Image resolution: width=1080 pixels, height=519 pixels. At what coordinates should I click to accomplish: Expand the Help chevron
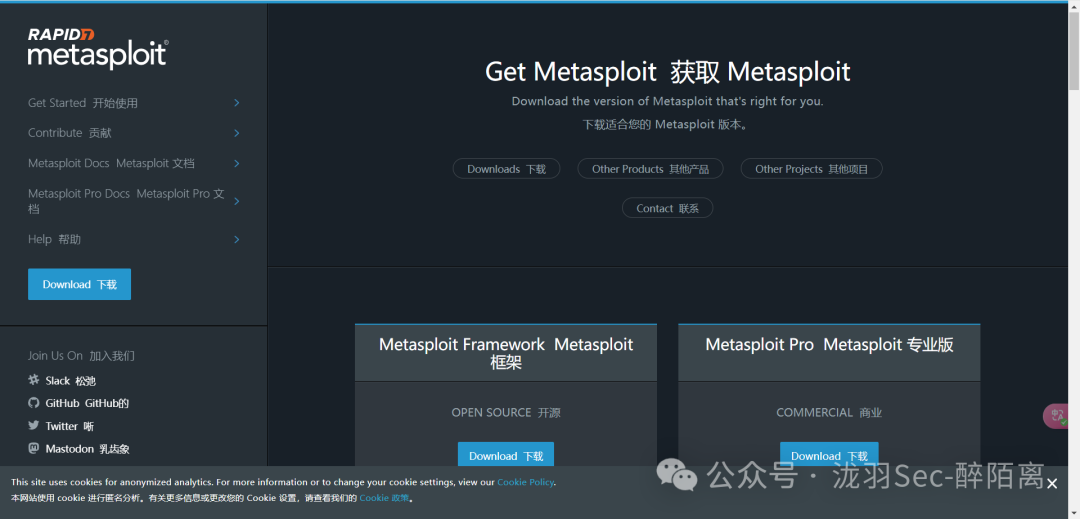[x=236, y=240]
